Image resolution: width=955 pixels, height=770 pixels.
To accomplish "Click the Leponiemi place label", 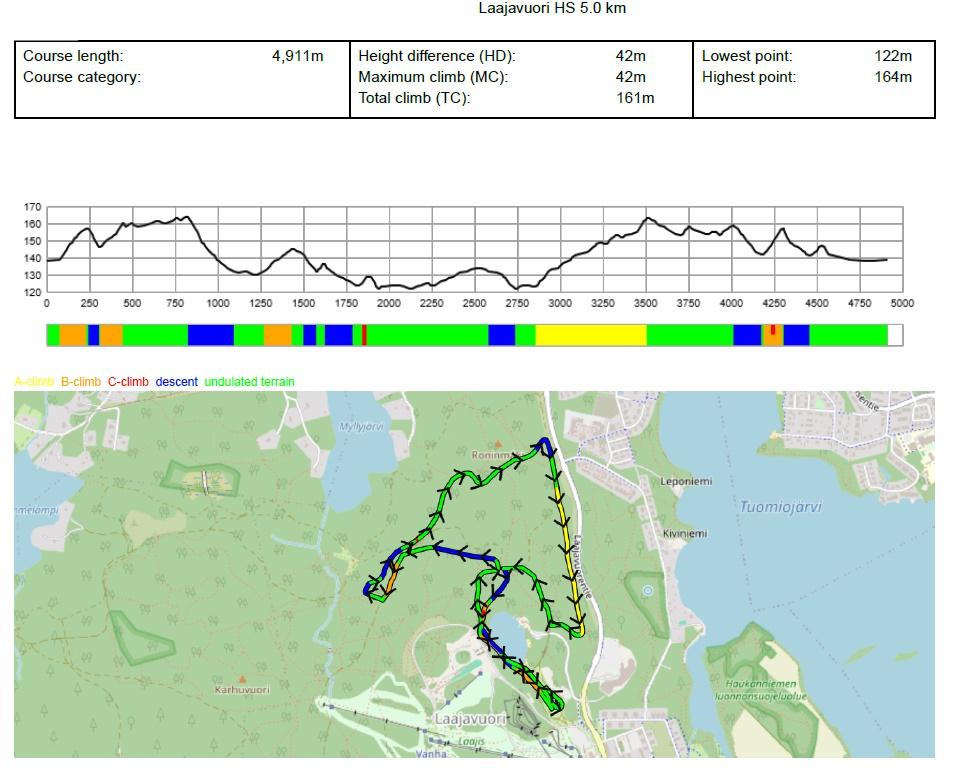I will [x=686, y=481].
